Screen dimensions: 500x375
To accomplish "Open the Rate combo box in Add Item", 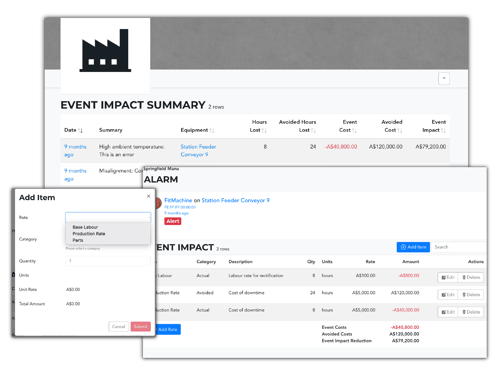I will click(x=108, y=217).
